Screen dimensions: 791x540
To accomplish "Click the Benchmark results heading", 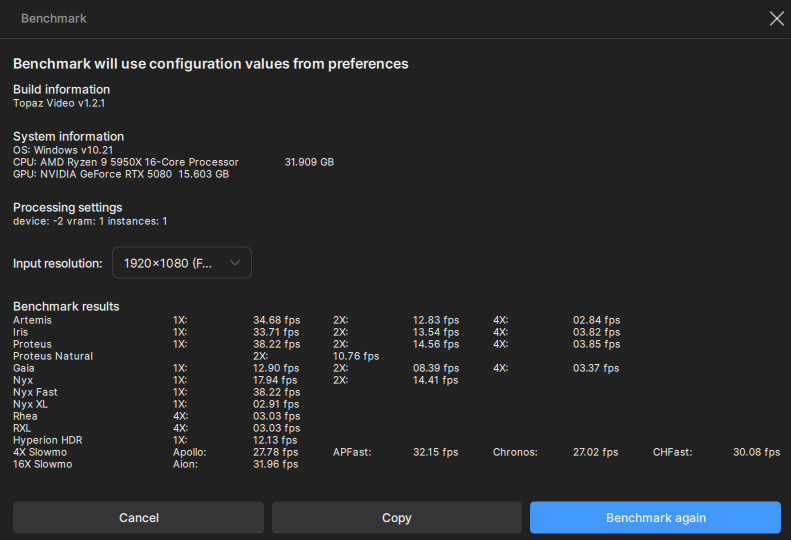I will click(x=66, y=306).
